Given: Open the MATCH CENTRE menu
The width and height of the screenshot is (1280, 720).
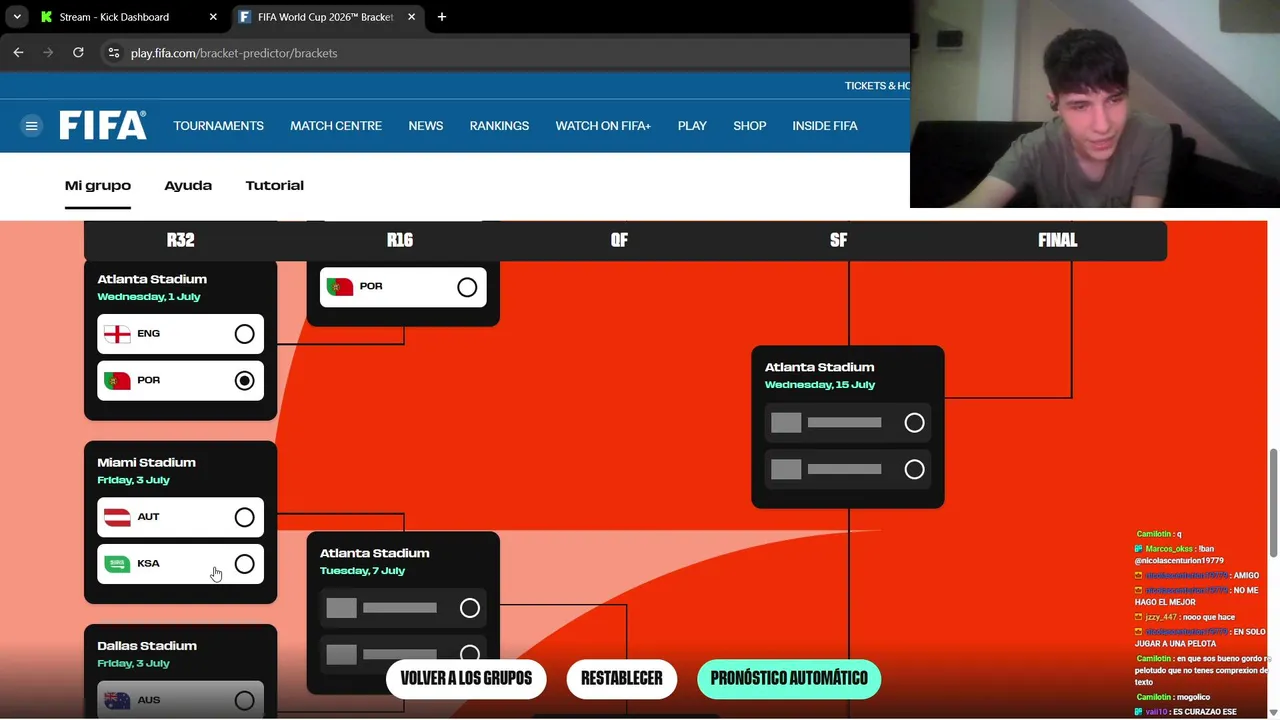Looking at the screenshot, I should click(x=336, y=126).
